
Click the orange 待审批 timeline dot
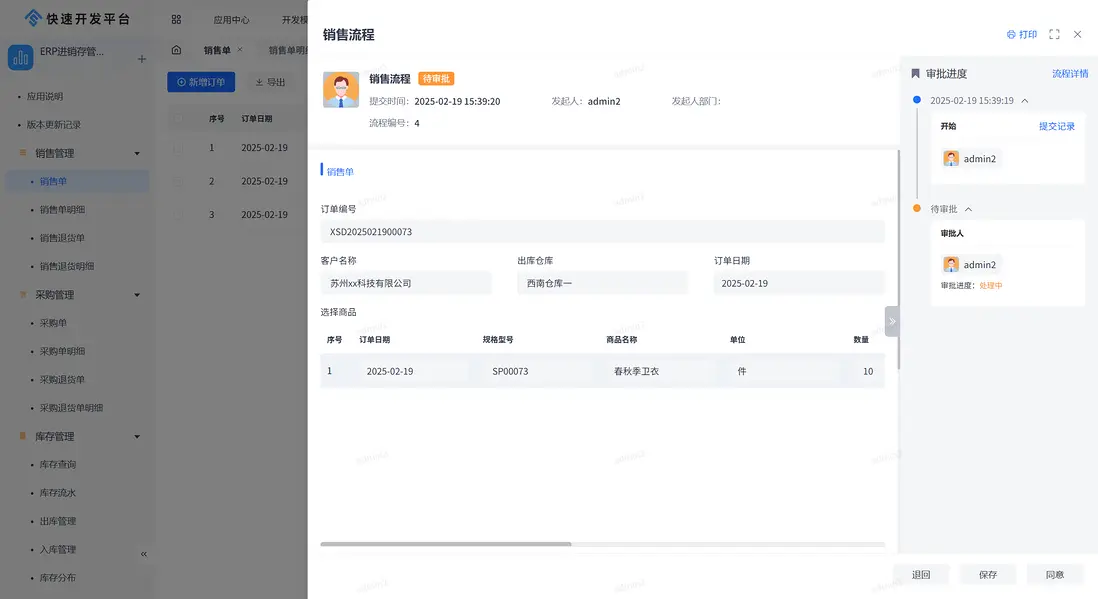point(917,208)
